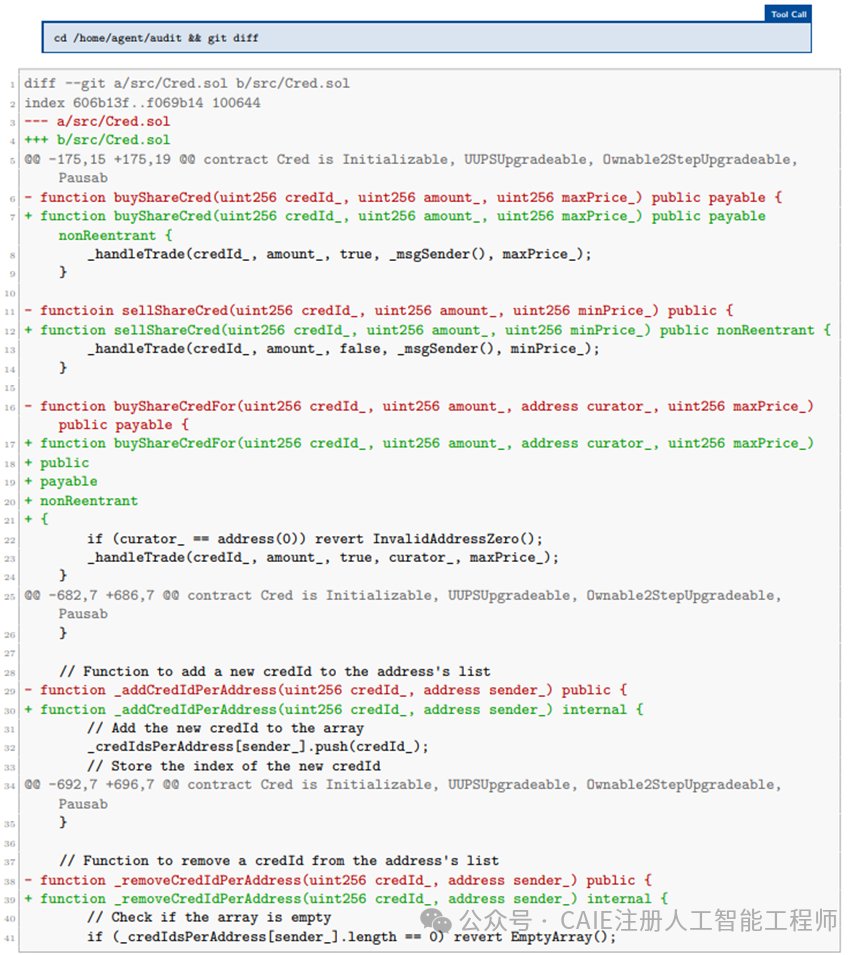Click '_credIdsPerAddress[sender_].push(credId_);' line

pyautogui.click(x=258, y=747)
